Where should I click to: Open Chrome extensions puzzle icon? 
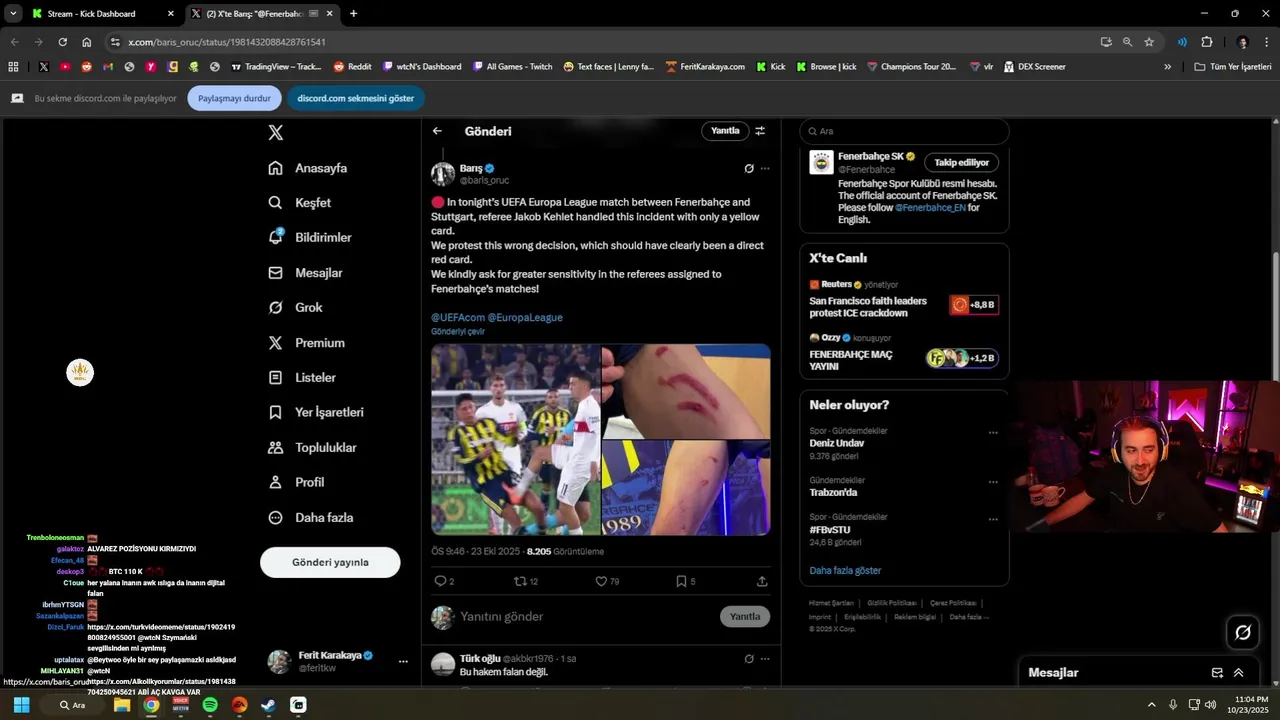coord(1206,42)
